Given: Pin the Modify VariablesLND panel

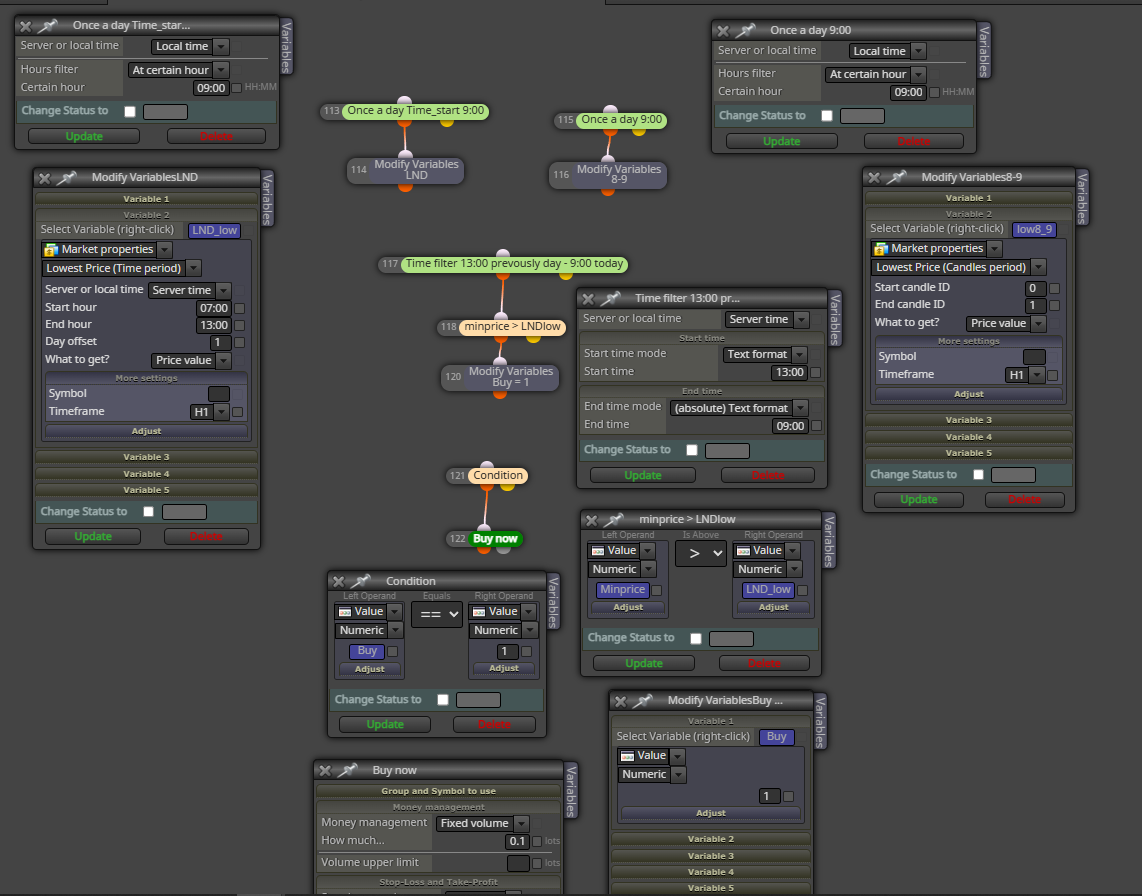Looking at the screenshot, I should point(66,177).
